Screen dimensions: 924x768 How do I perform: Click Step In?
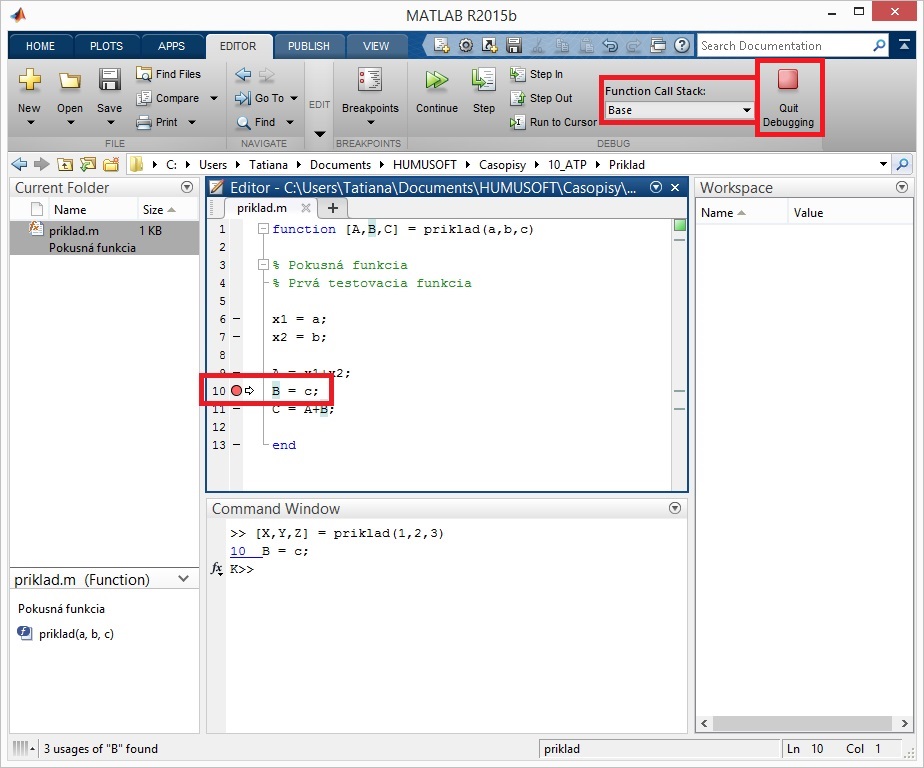pos(536,74)
